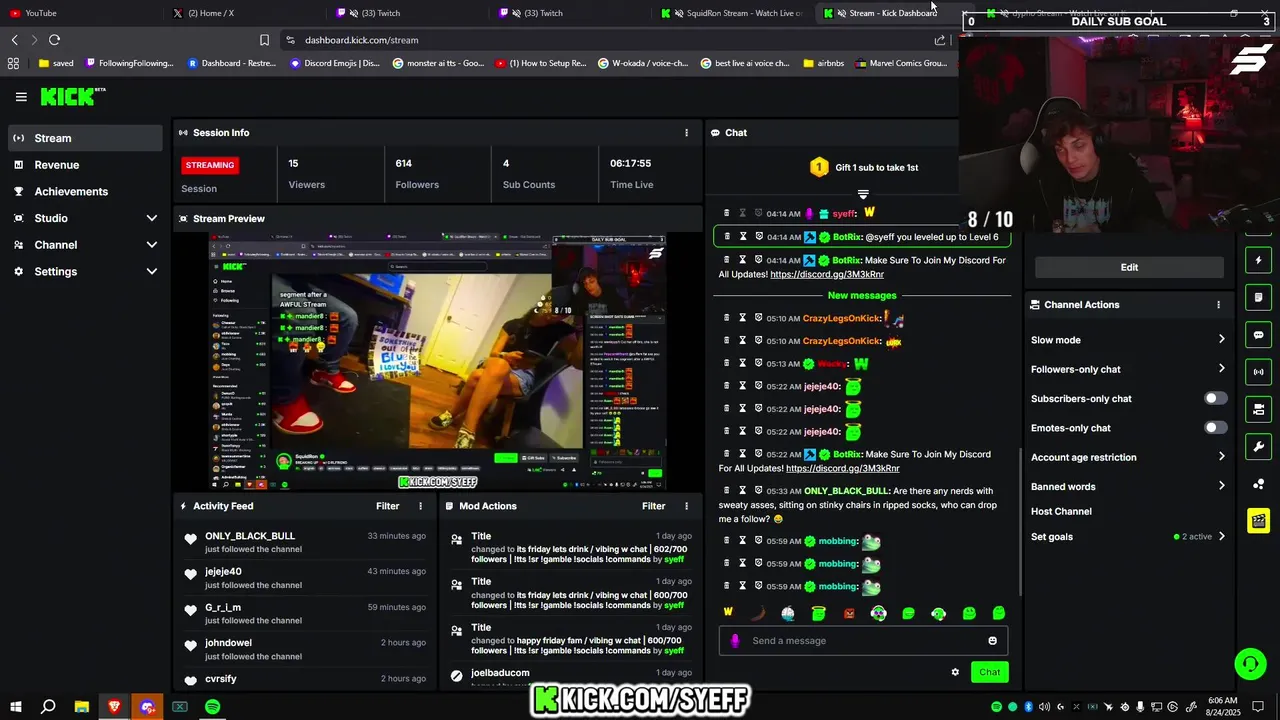Open the hamburger menu beside Kick logo

[x=21, y=97]
